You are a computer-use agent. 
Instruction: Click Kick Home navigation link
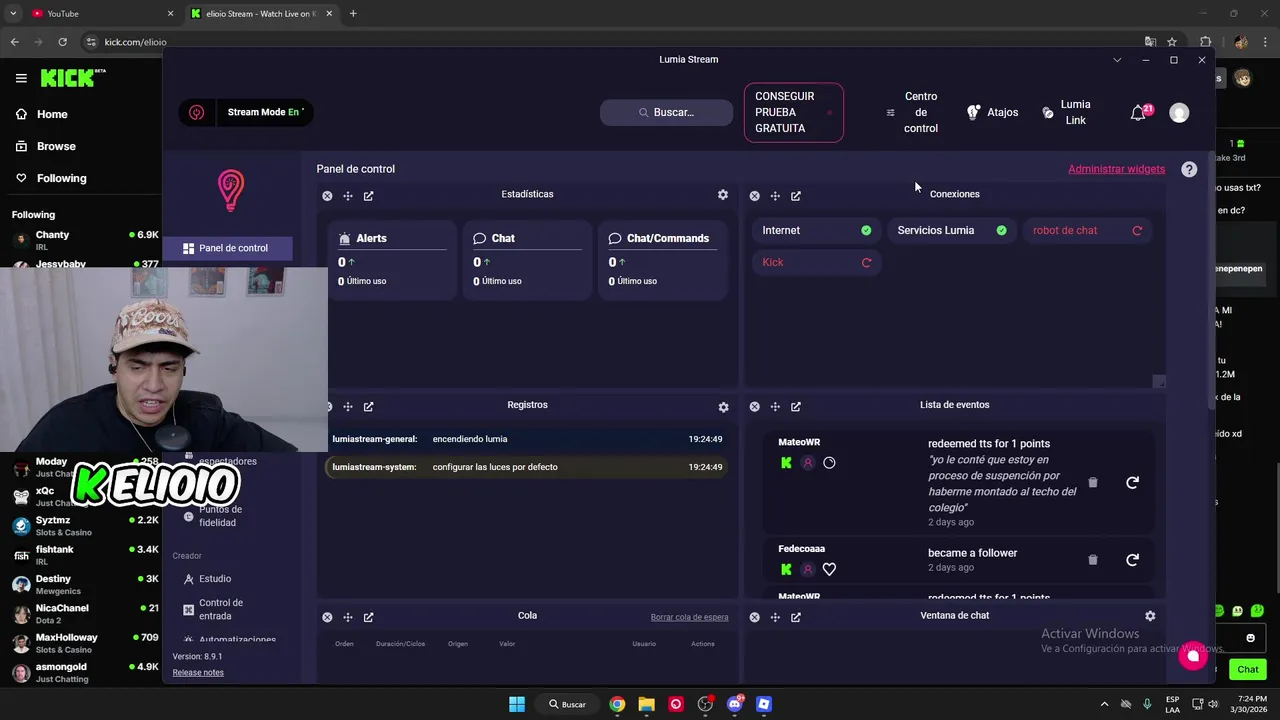point(42,114)
